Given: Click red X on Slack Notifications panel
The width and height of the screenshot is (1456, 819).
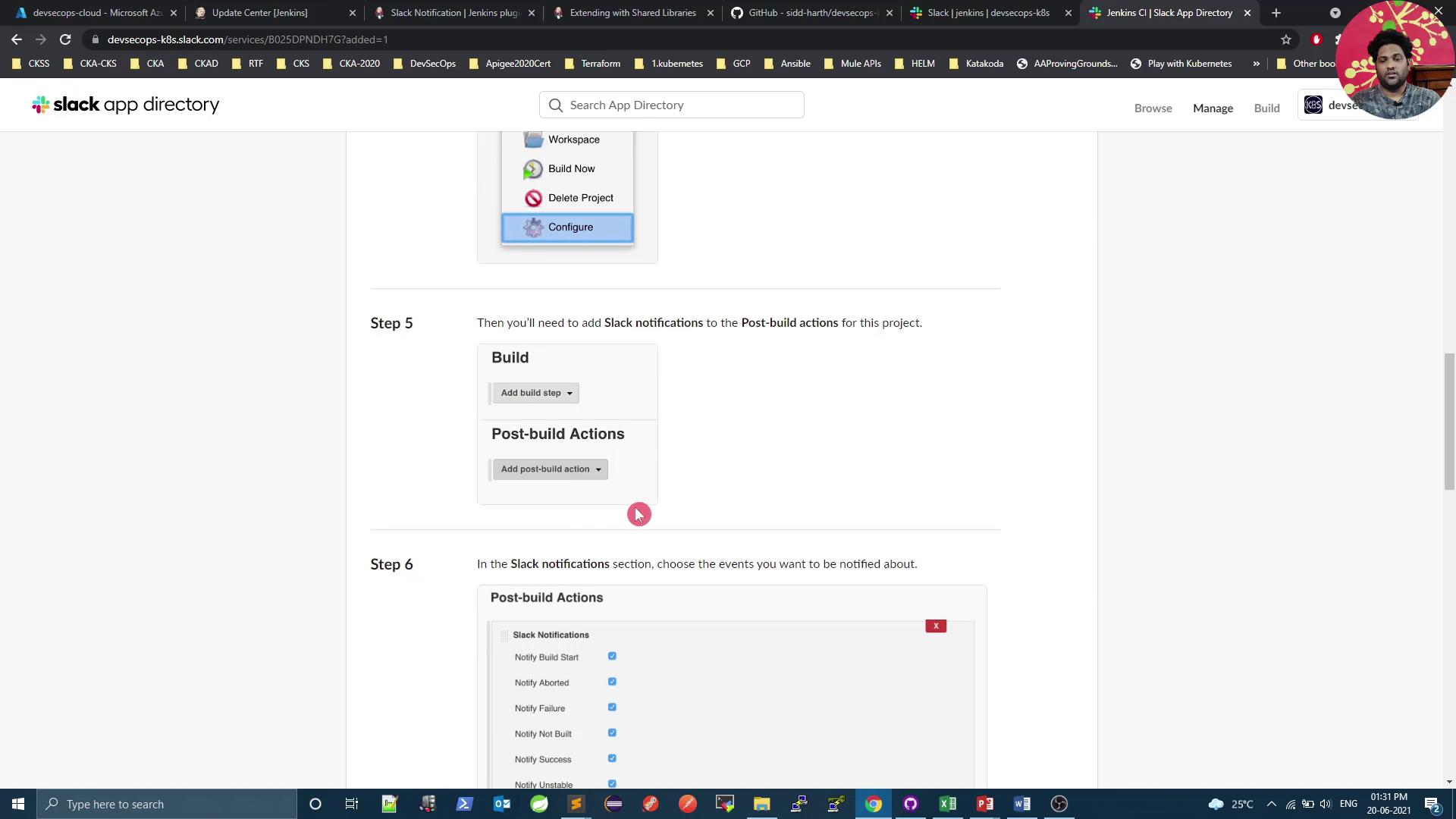Looking at the screenshot, I should coord(935,626).
